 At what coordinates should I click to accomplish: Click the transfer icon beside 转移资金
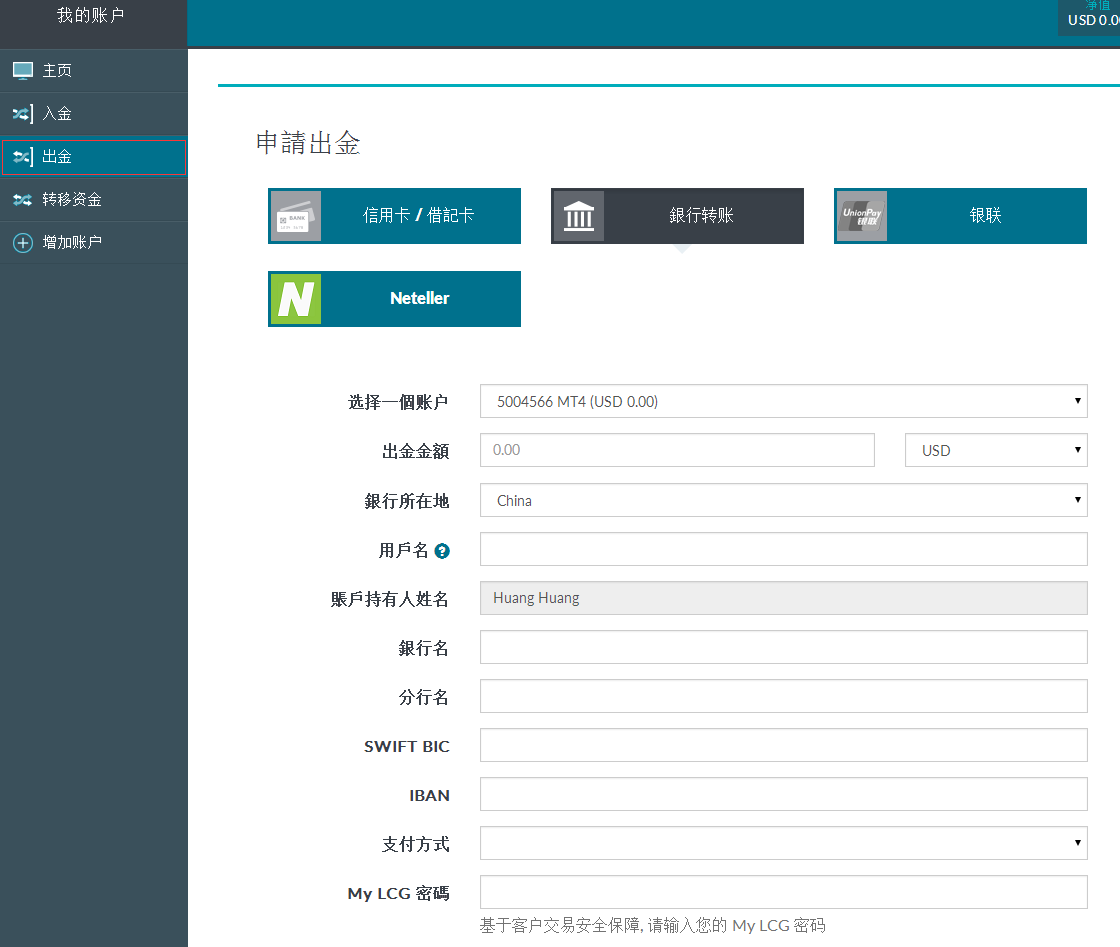coord(22,200)
